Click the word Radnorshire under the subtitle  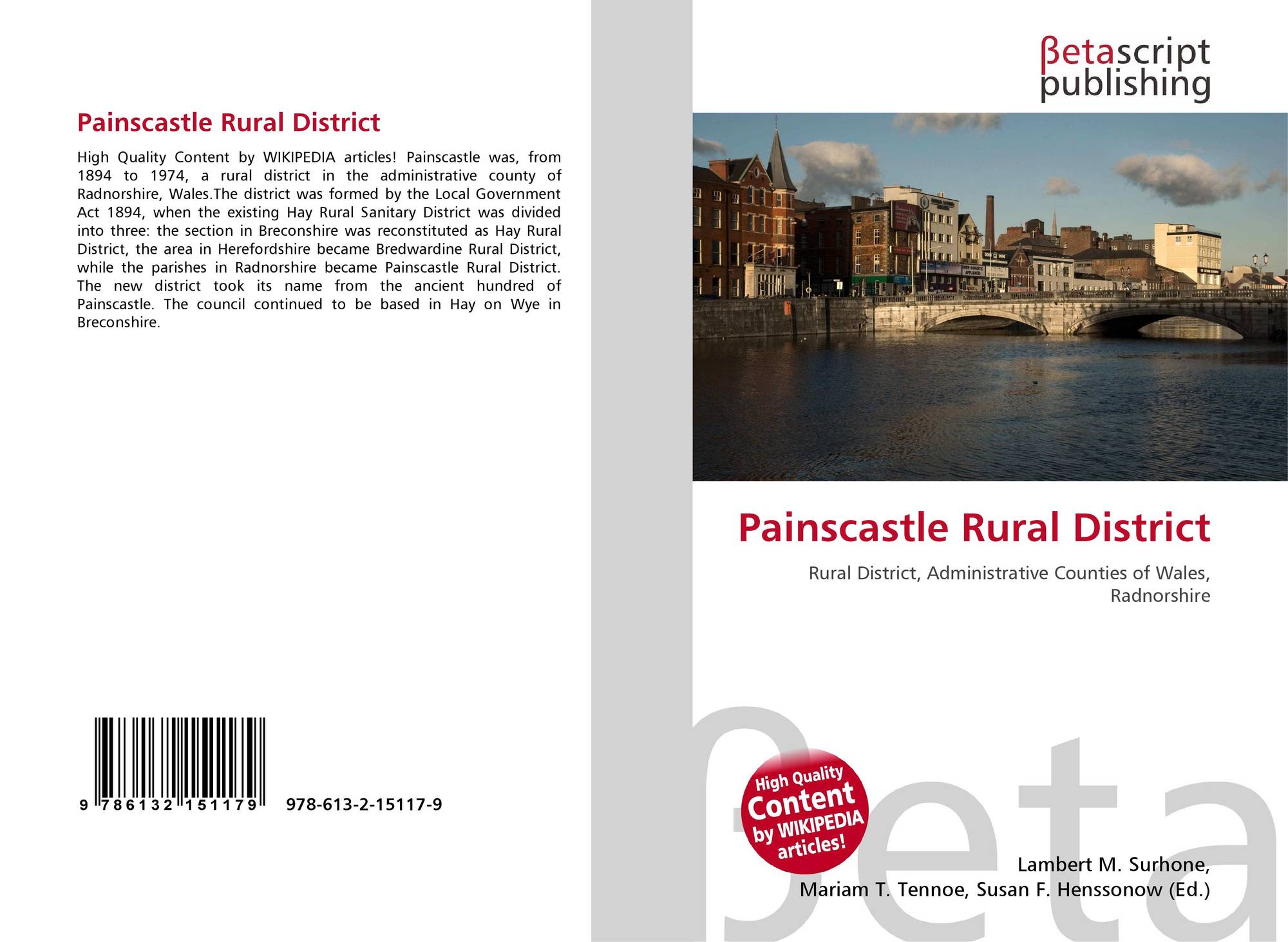pyautogui.click(x=1160, y=595)
